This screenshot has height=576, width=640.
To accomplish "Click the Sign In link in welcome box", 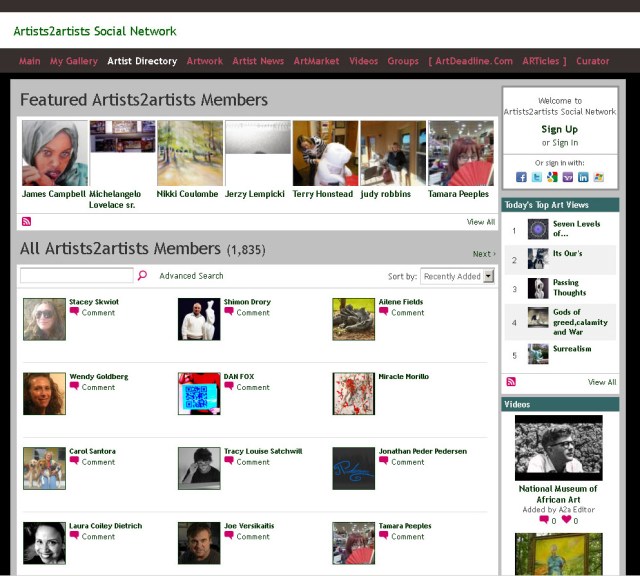I will pos(565,143).
